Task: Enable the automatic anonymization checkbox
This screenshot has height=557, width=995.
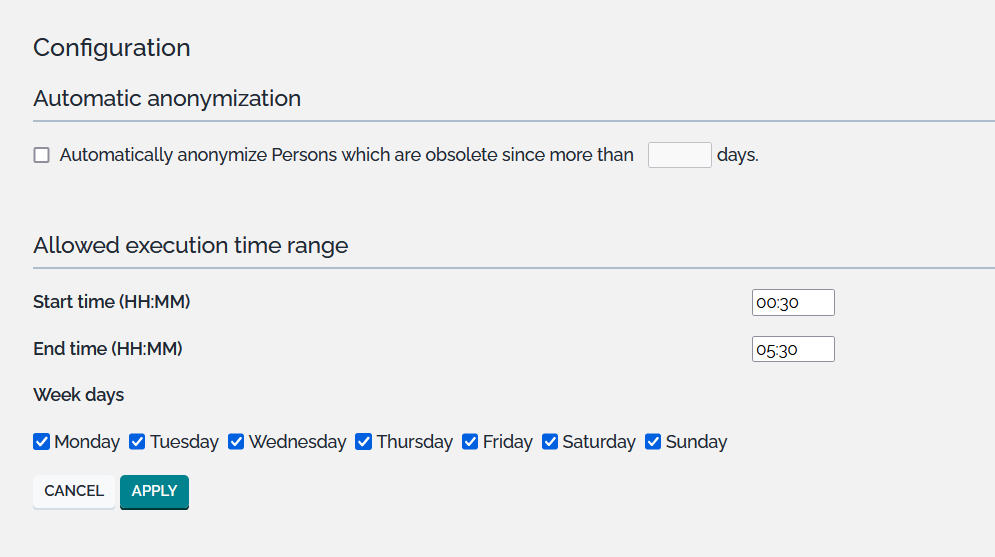Action: [41, 155]
